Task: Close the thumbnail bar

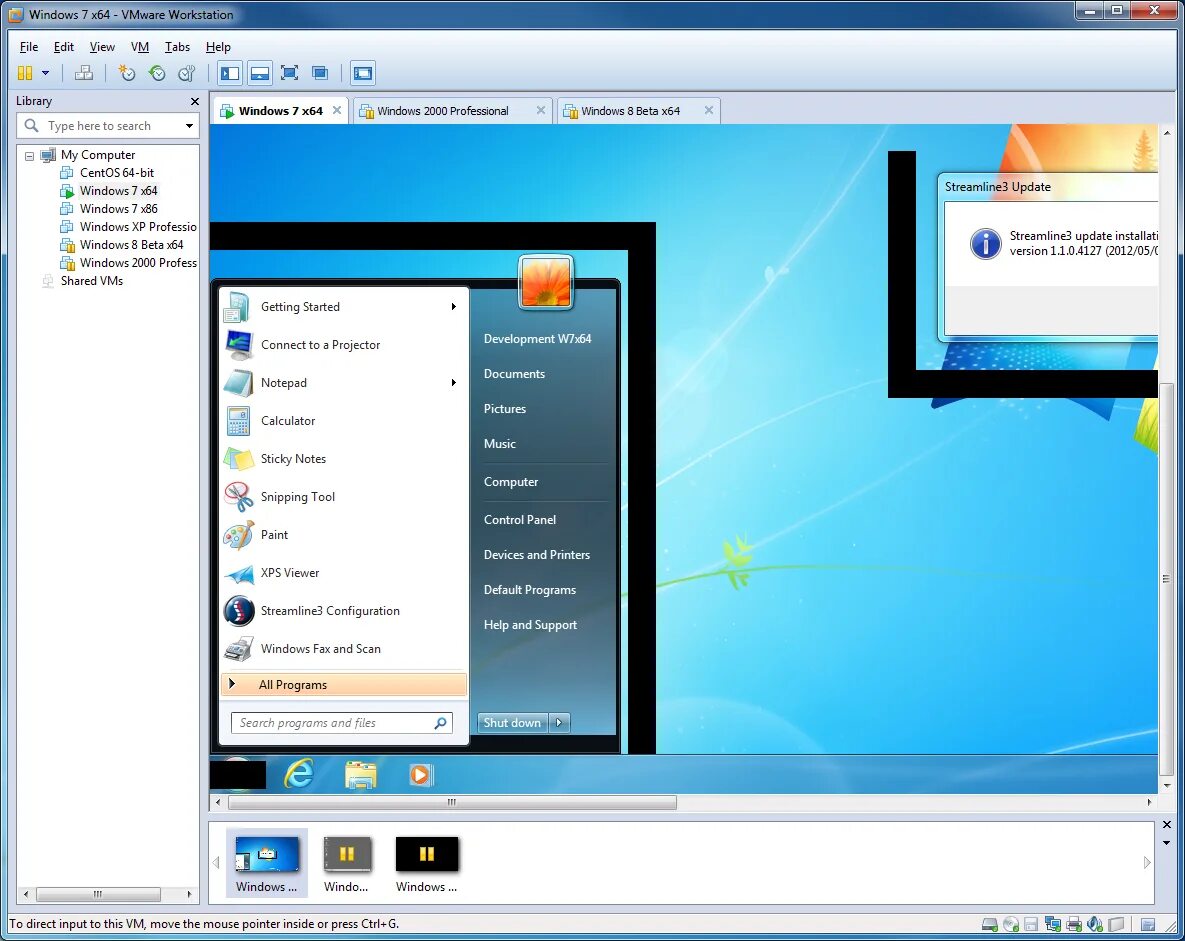Action: (x=1167, y=825)
